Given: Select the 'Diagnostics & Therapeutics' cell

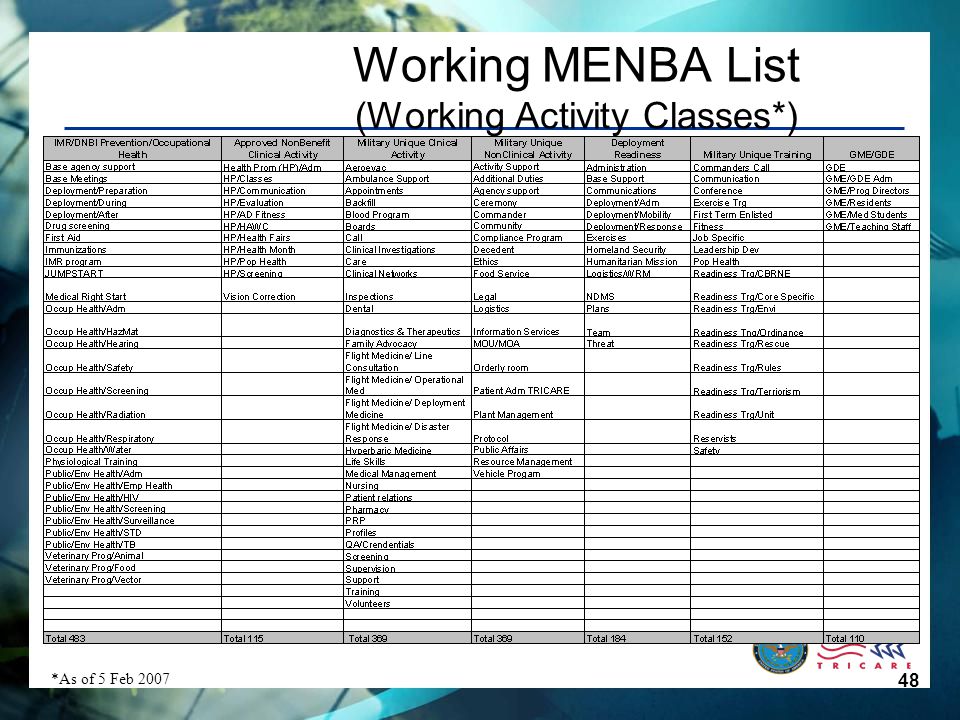Looking at the screenshot, I should coord(407,326).
